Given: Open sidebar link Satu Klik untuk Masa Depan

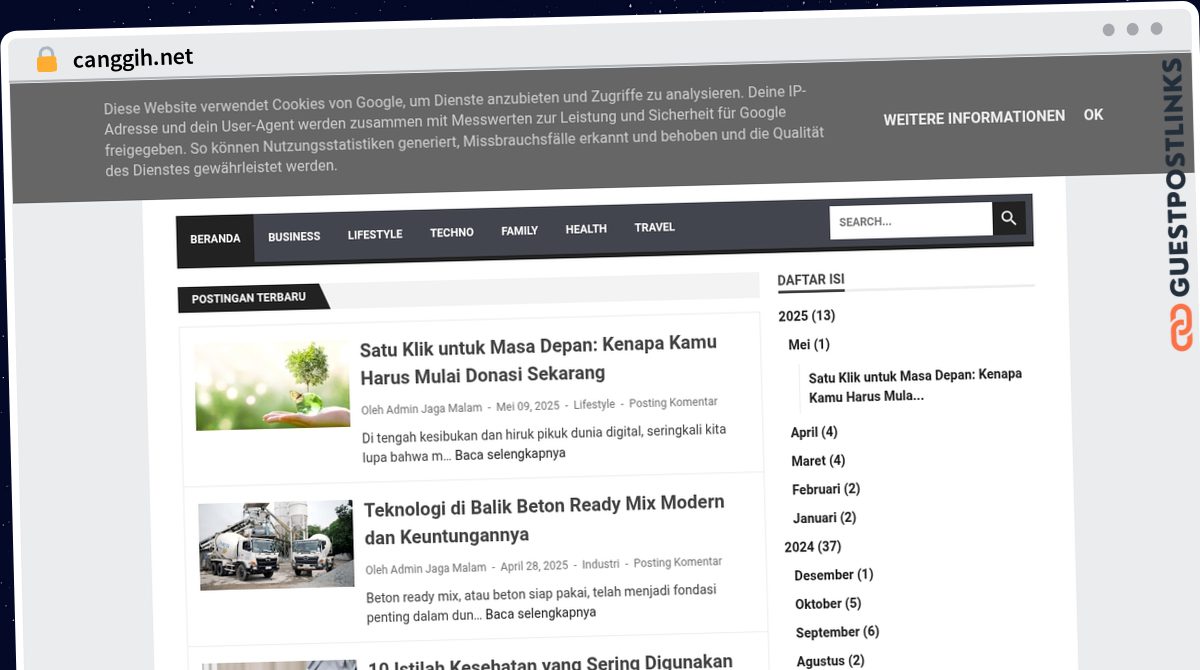Looking at the screenshot, I should [x=915, y=385].
